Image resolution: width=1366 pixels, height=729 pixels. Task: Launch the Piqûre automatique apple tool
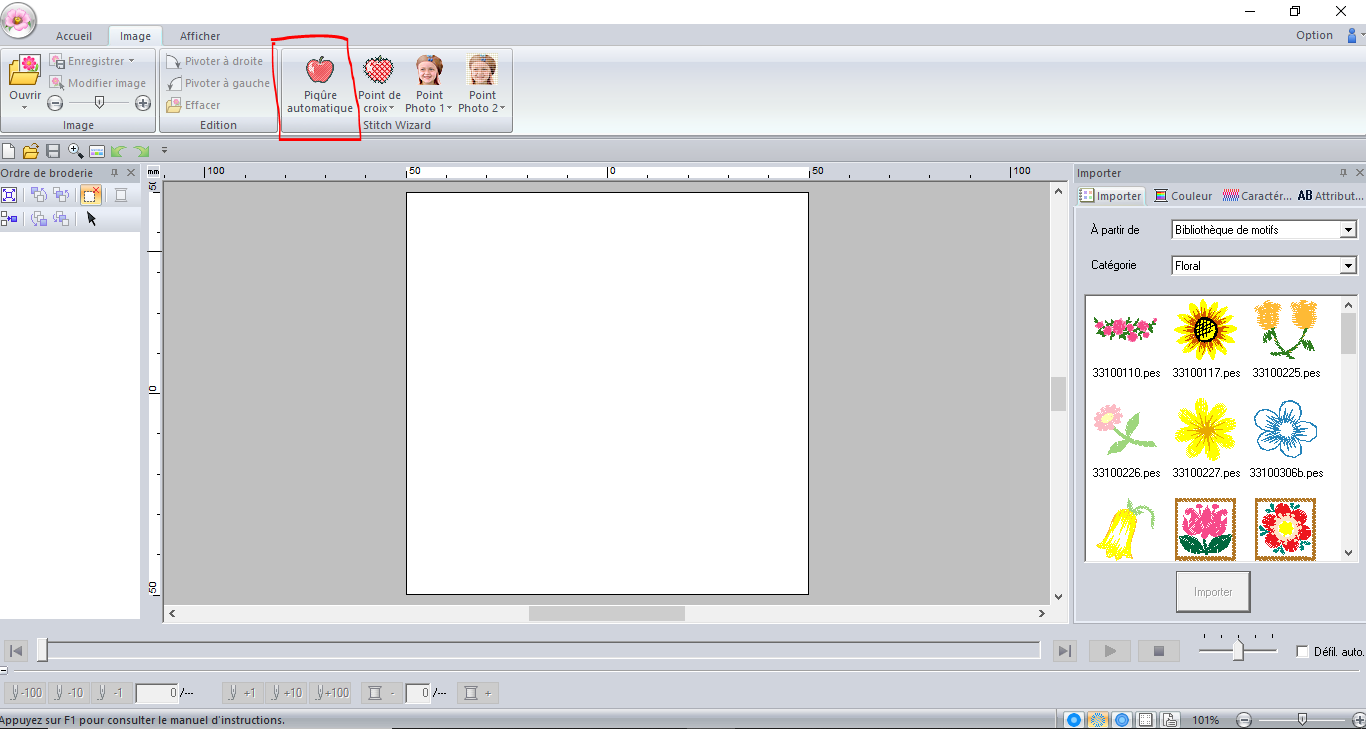click(x=320, y=85)
